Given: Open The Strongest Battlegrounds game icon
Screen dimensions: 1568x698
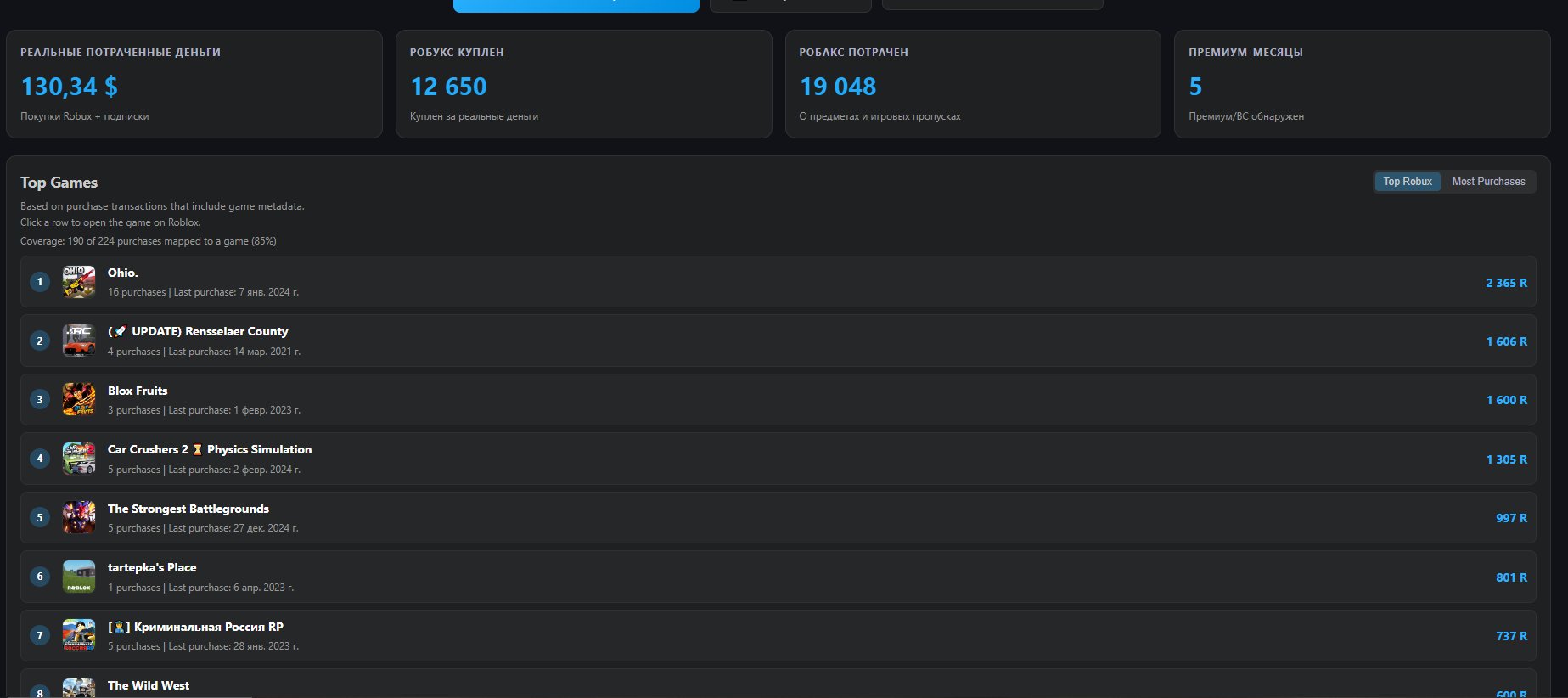Looking at the screenshot, I should click(x=79, y=517).
